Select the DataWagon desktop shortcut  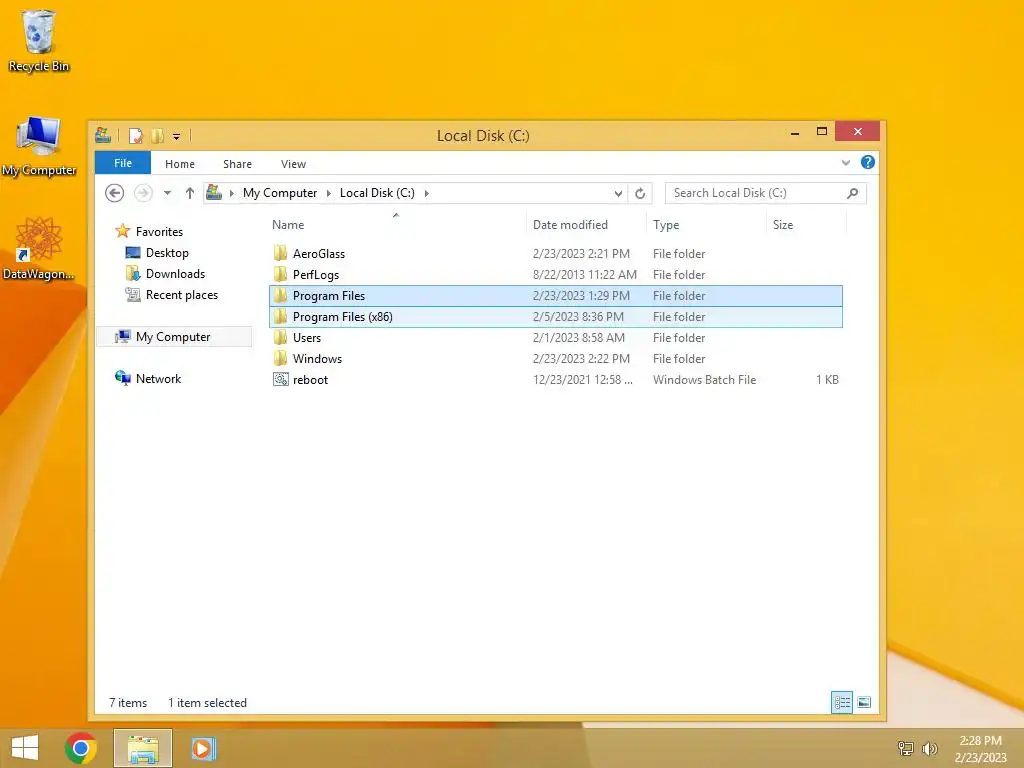[38, 249]
